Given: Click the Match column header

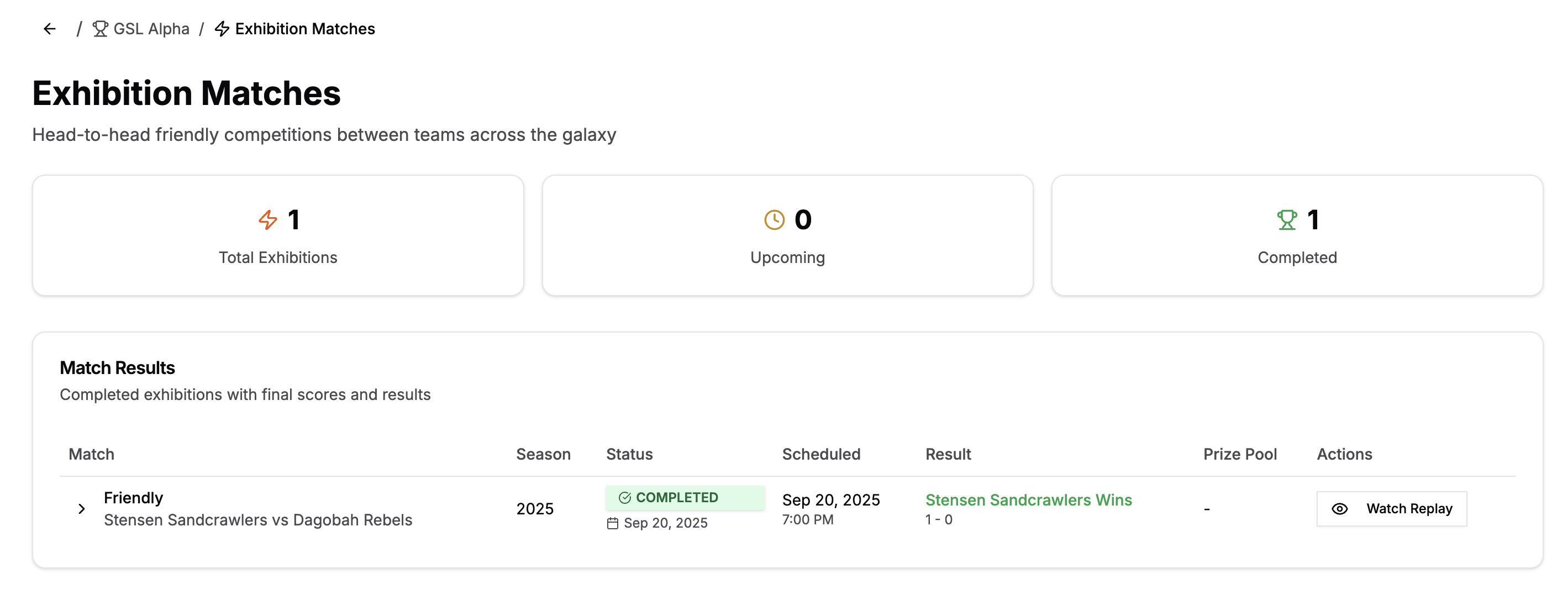Looking at the screenshot, I should (91, 454).
